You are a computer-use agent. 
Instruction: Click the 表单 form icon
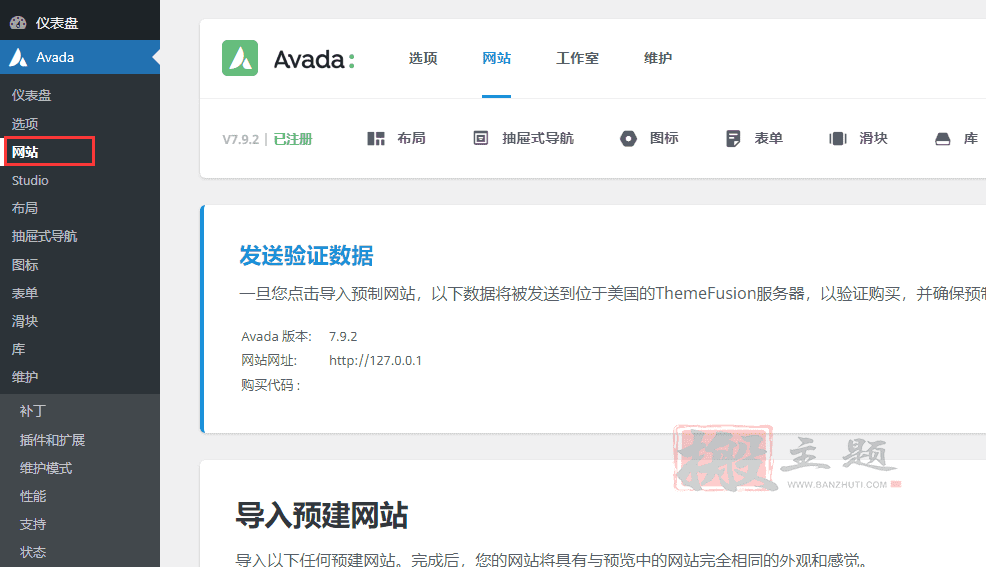pos(733,138)
